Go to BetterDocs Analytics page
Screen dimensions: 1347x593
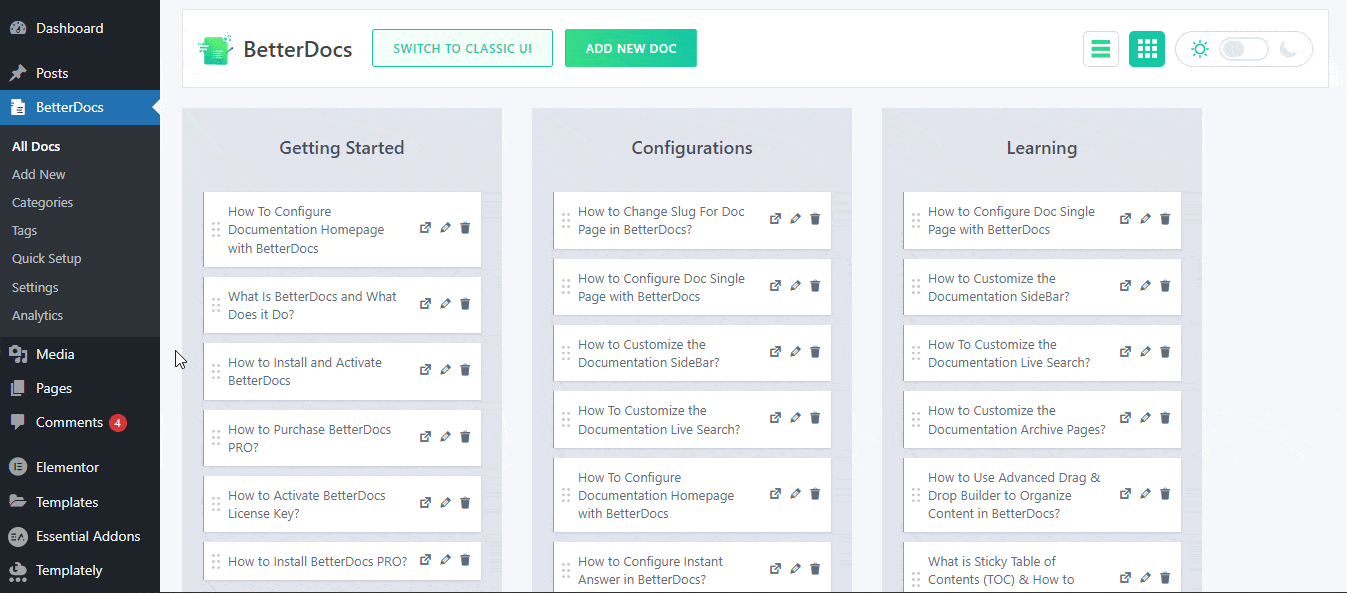[x=37, y=315]
